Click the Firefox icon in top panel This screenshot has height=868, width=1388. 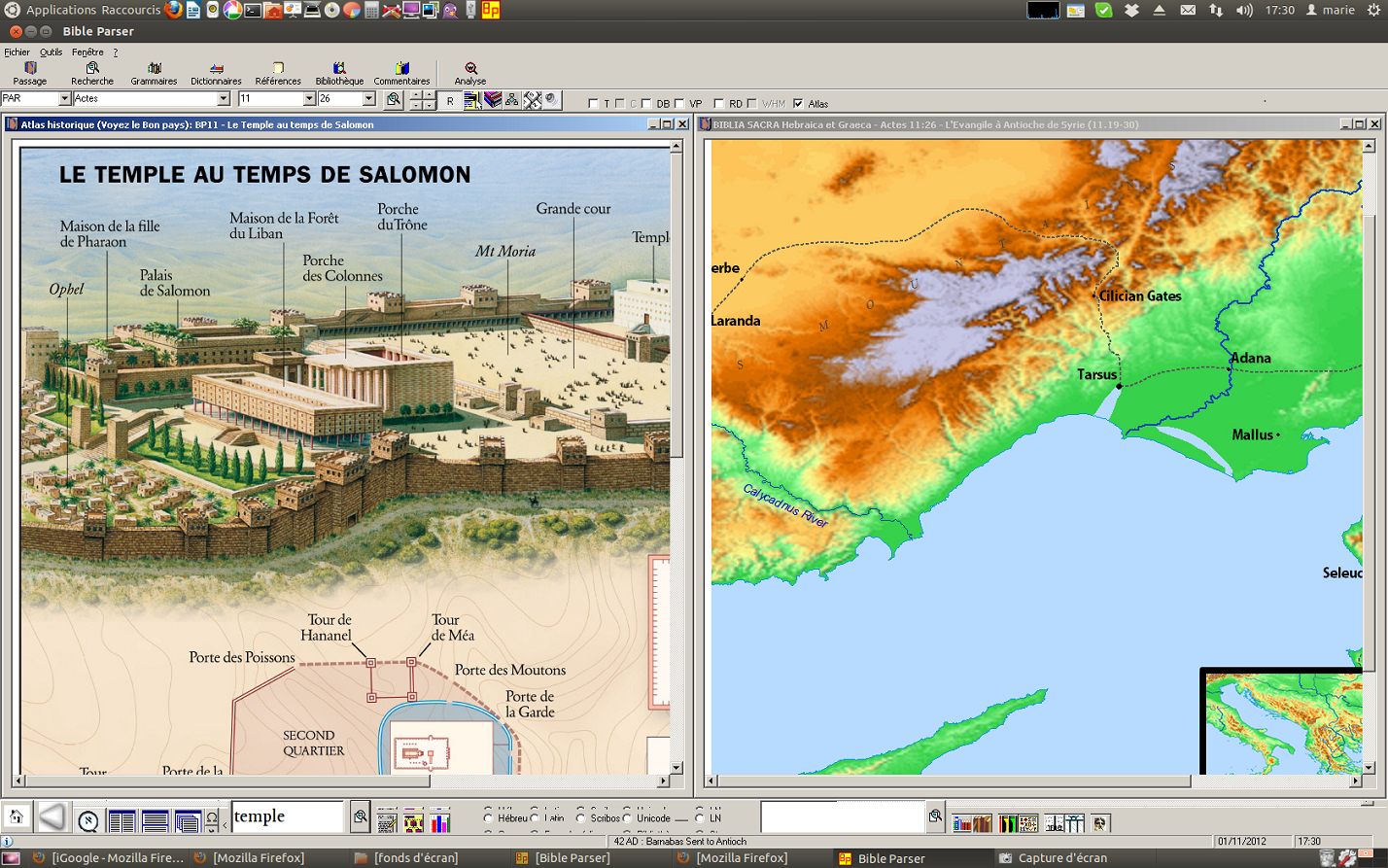(173, 10)
